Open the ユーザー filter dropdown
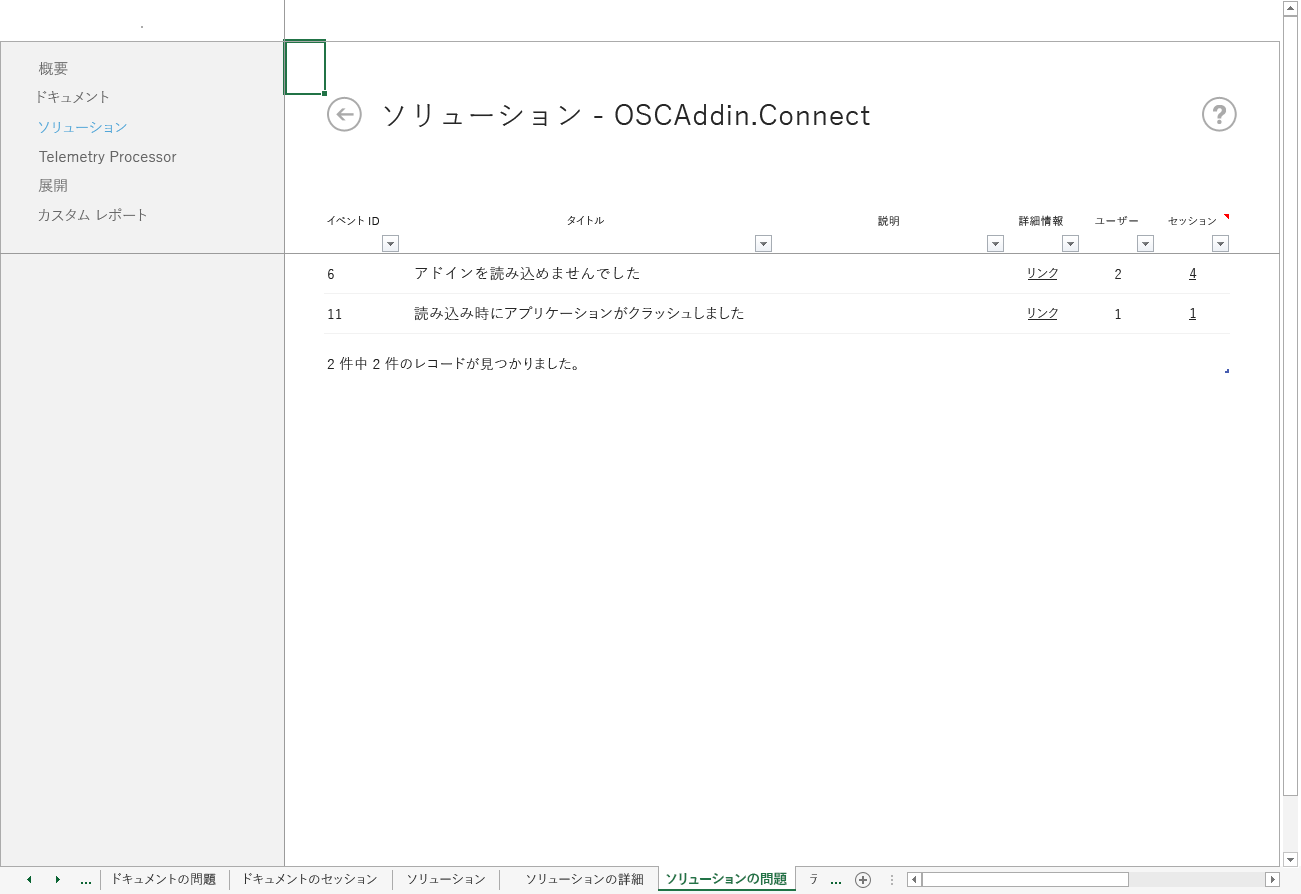The image size is (1301, 894). click(1145, 244)
